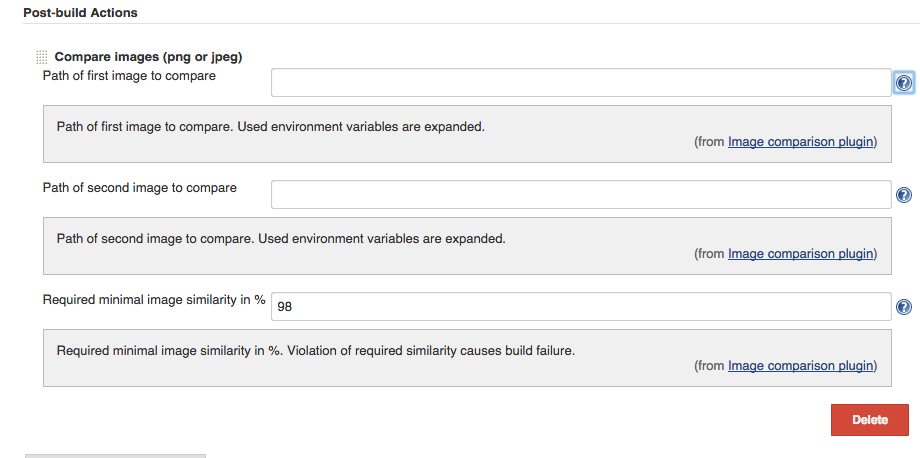Image resolution: width=920 pixels, height=458 pixels.
Task: Toggle help icon for minimal image similarity
Action: pos(904,307)
